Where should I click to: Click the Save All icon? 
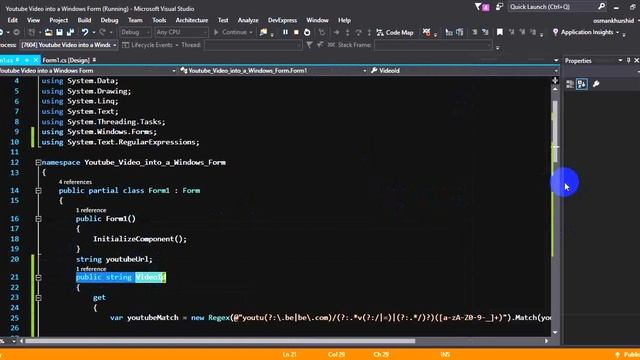(x=70, y=32)
